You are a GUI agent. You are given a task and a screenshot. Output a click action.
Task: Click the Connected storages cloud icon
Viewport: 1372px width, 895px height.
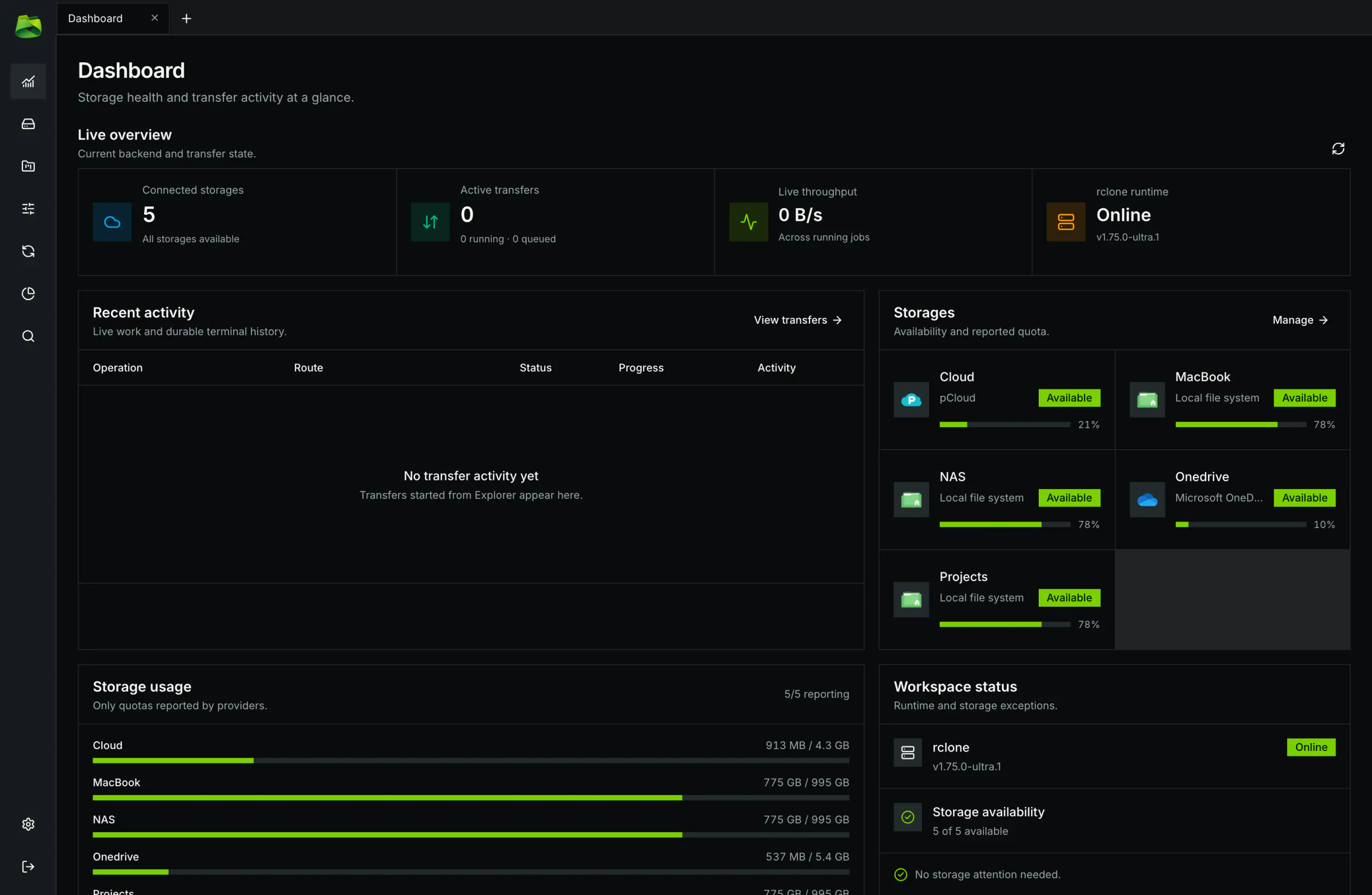pos(112,222)
